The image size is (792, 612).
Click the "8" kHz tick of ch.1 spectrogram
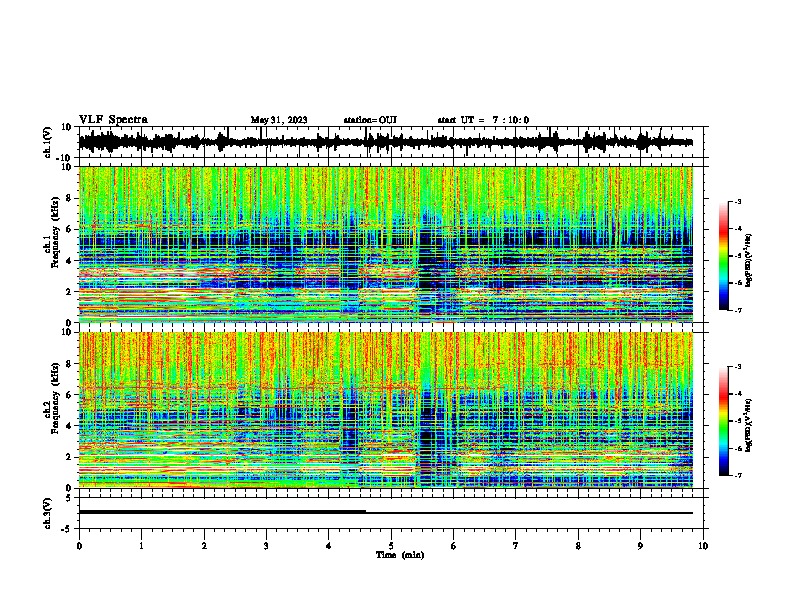click(70, 198)
